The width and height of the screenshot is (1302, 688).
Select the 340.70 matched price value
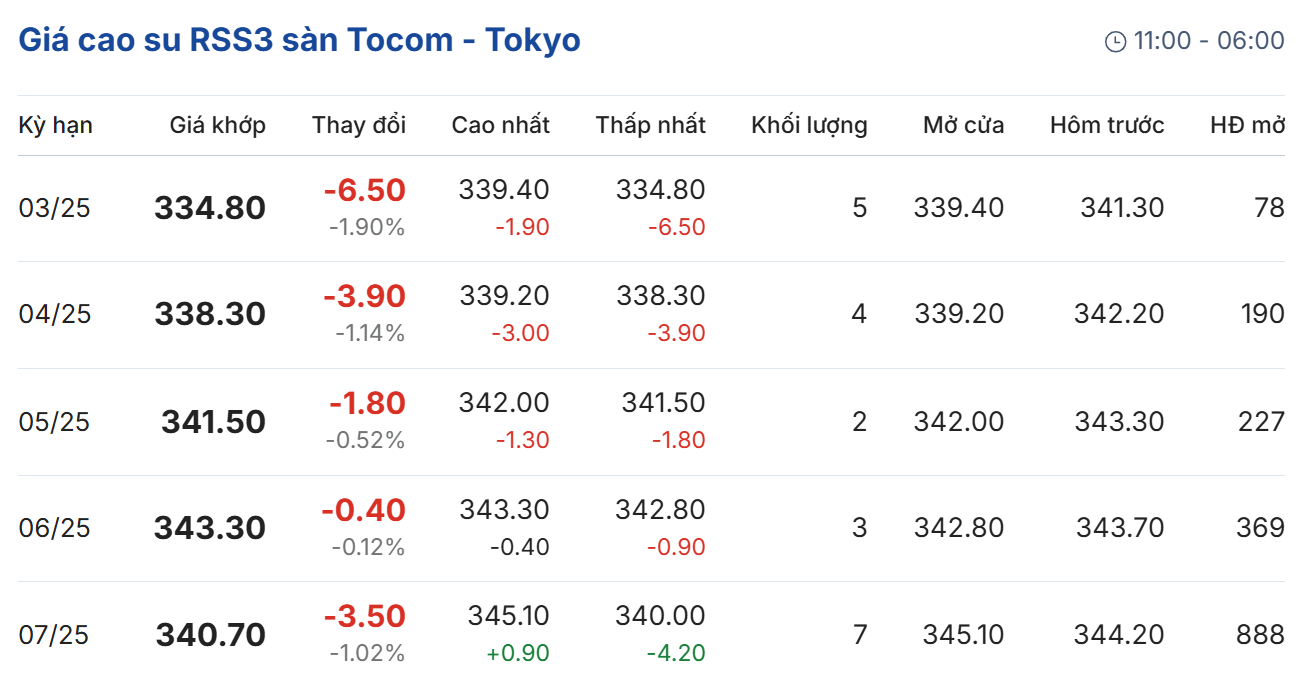[211, 634]
